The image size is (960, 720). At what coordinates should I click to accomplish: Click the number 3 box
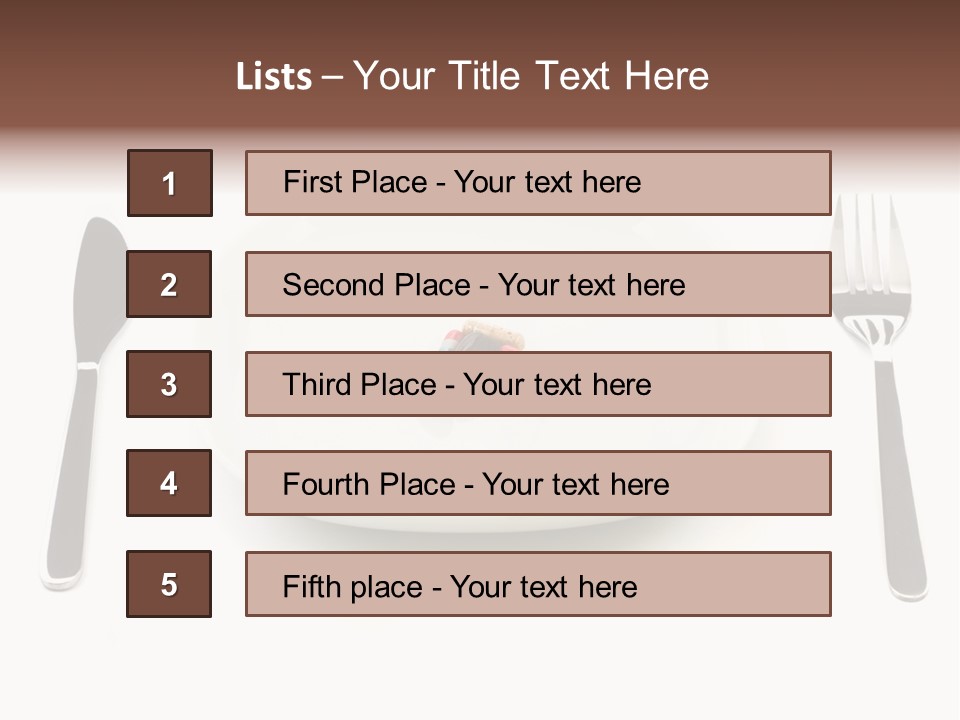169,384
